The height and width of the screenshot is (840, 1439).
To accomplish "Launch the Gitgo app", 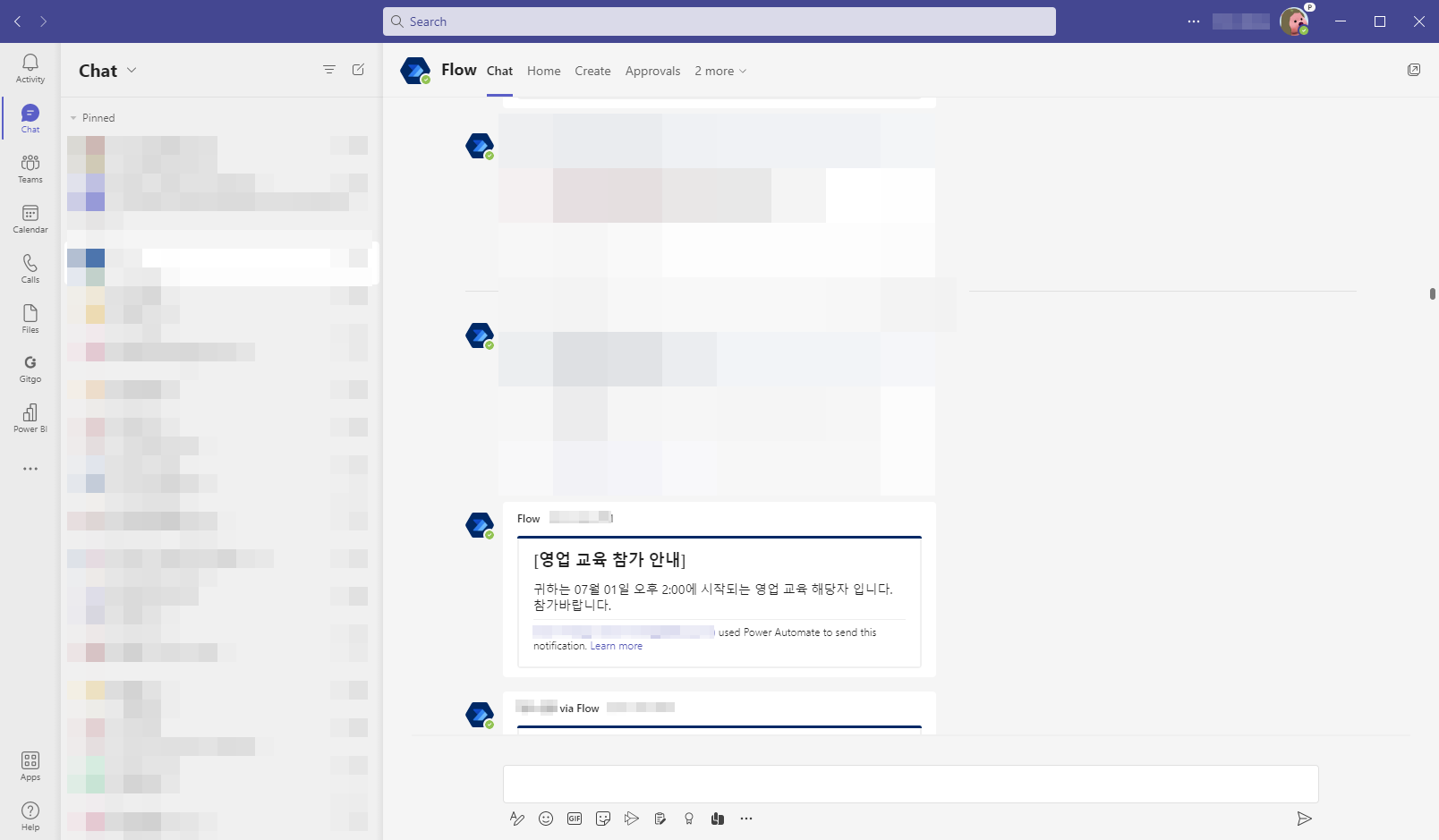I will 30,368.
